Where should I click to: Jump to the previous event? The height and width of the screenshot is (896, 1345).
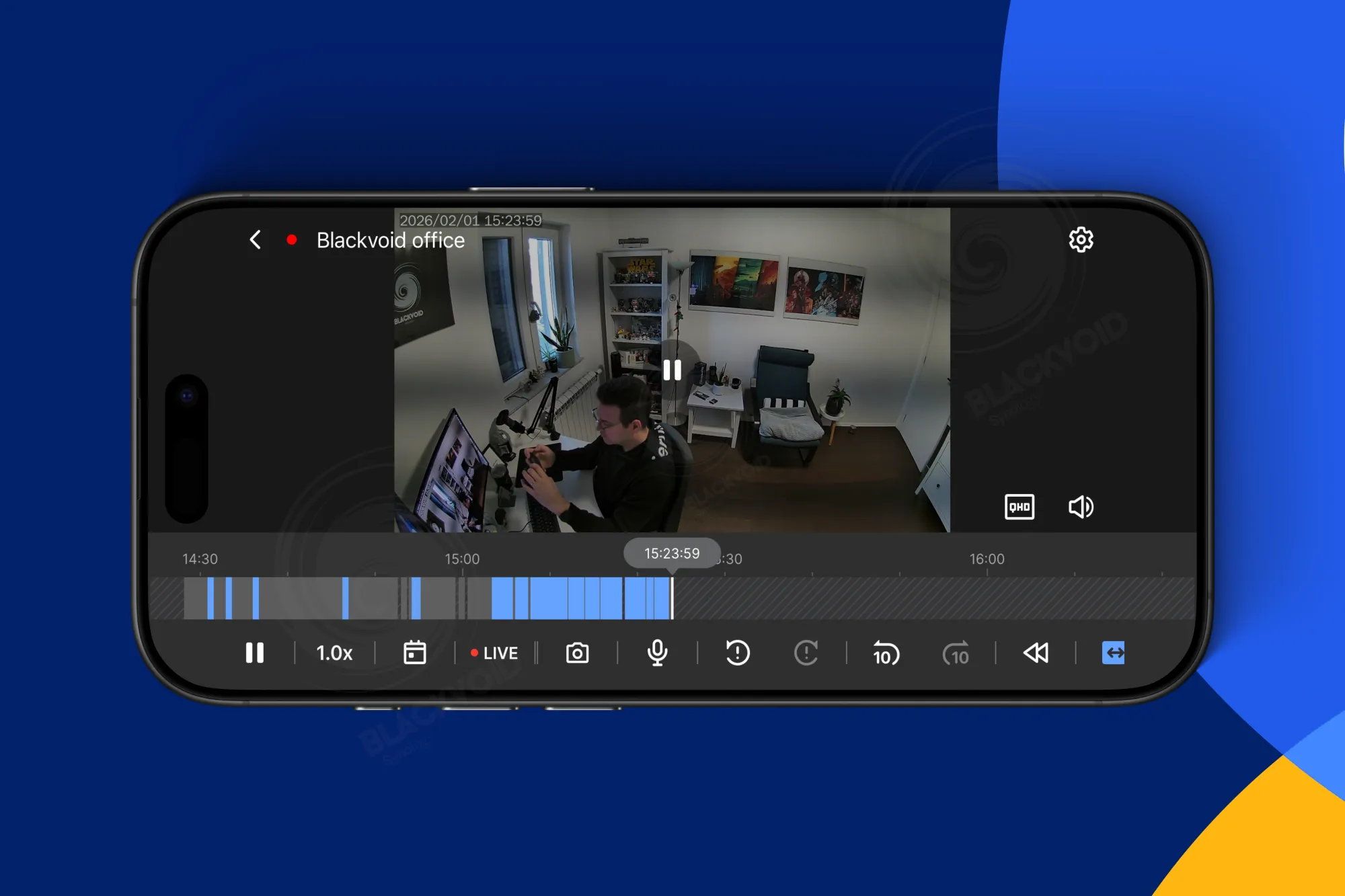pos(738,653)
